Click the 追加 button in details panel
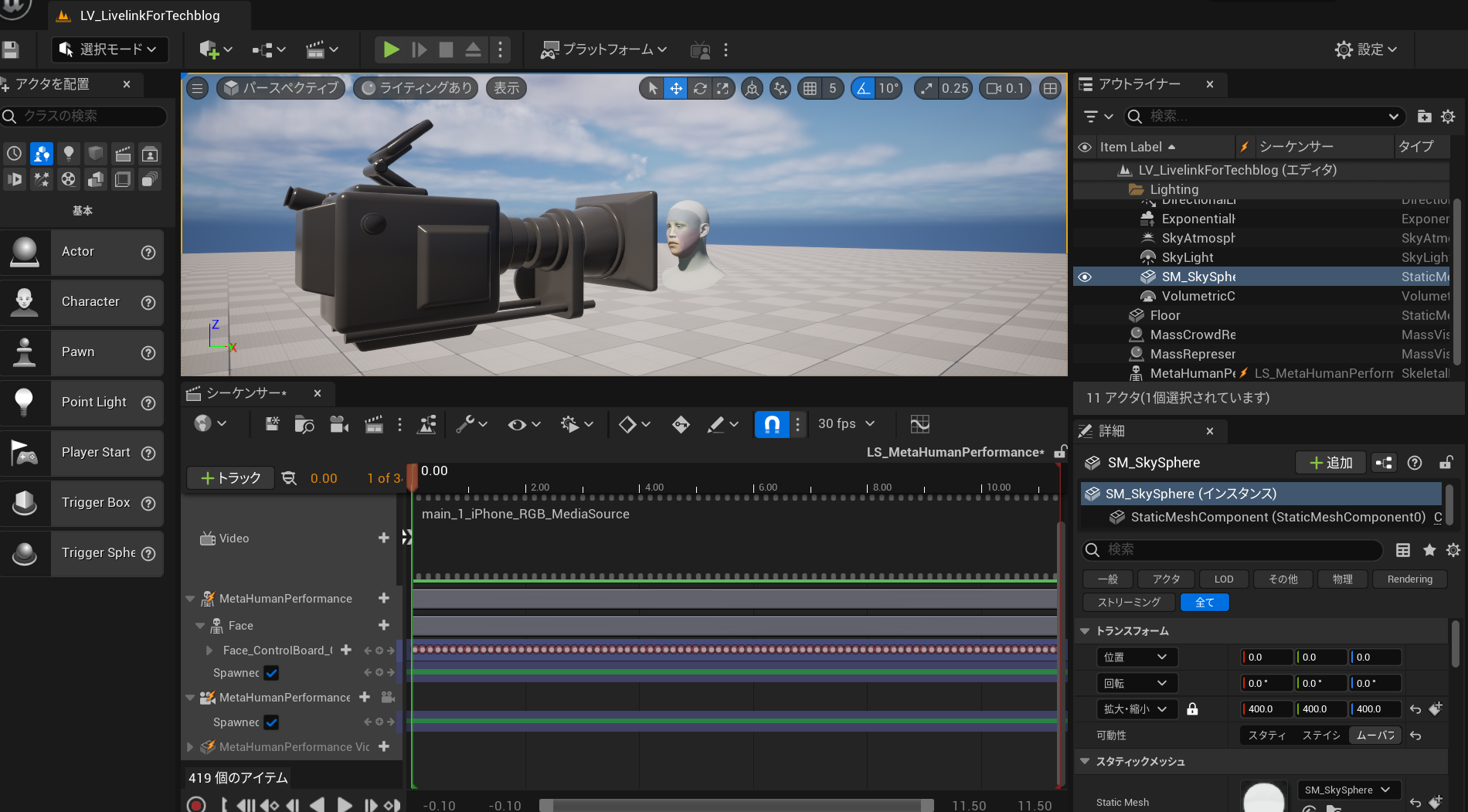Image resolution: width=1468 pixels, height=812 pixels. coord(1330,463)
